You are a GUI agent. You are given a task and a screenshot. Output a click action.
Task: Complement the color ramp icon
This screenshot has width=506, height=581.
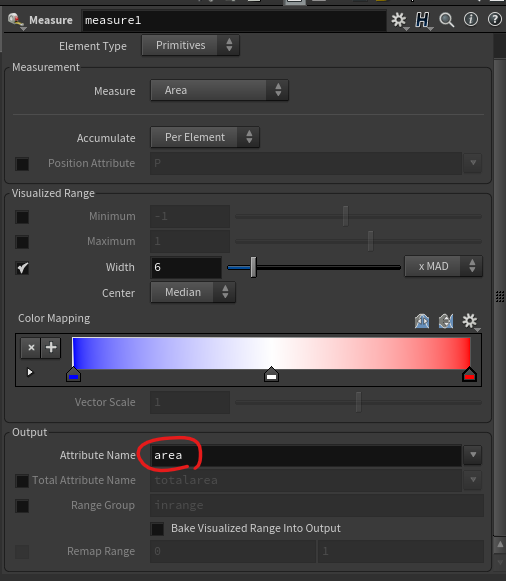446,321
